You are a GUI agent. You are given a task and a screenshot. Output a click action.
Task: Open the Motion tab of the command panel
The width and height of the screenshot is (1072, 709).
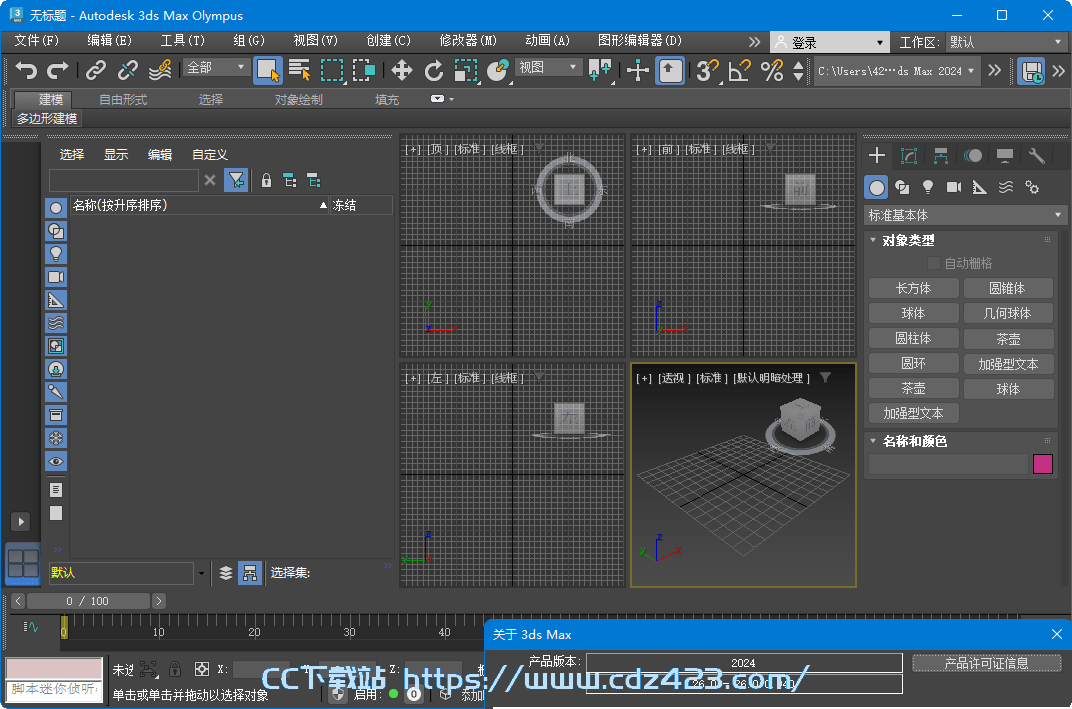pyautogui.click(x=973, y=156)
